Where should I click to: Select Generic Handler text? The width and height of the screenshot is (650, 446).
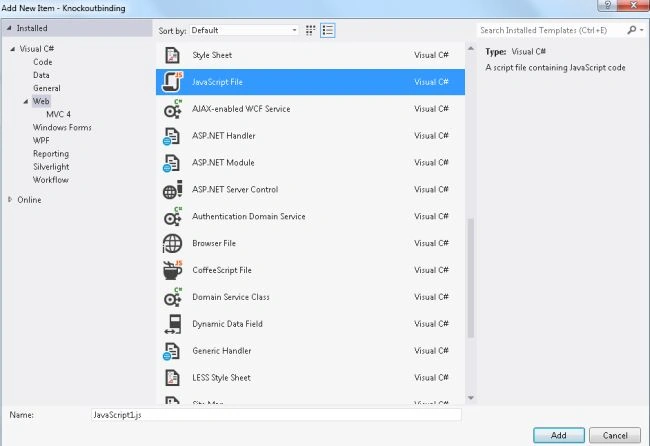[x=222, y=351]
